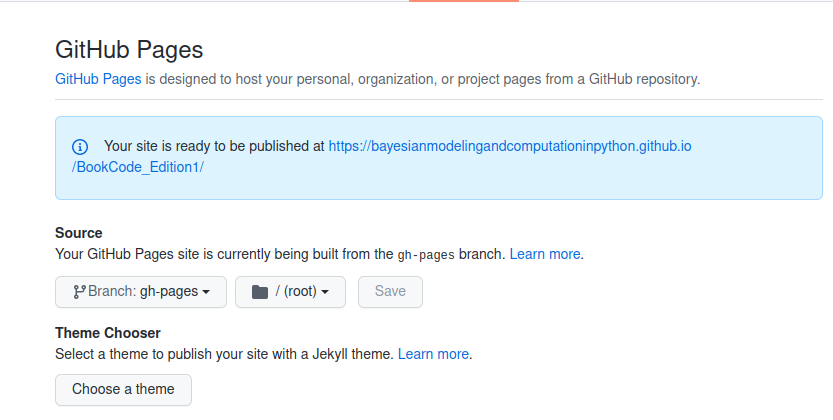Open Learn more link in Source section
This screenshot has width=833, height=420.
(545, 254)
